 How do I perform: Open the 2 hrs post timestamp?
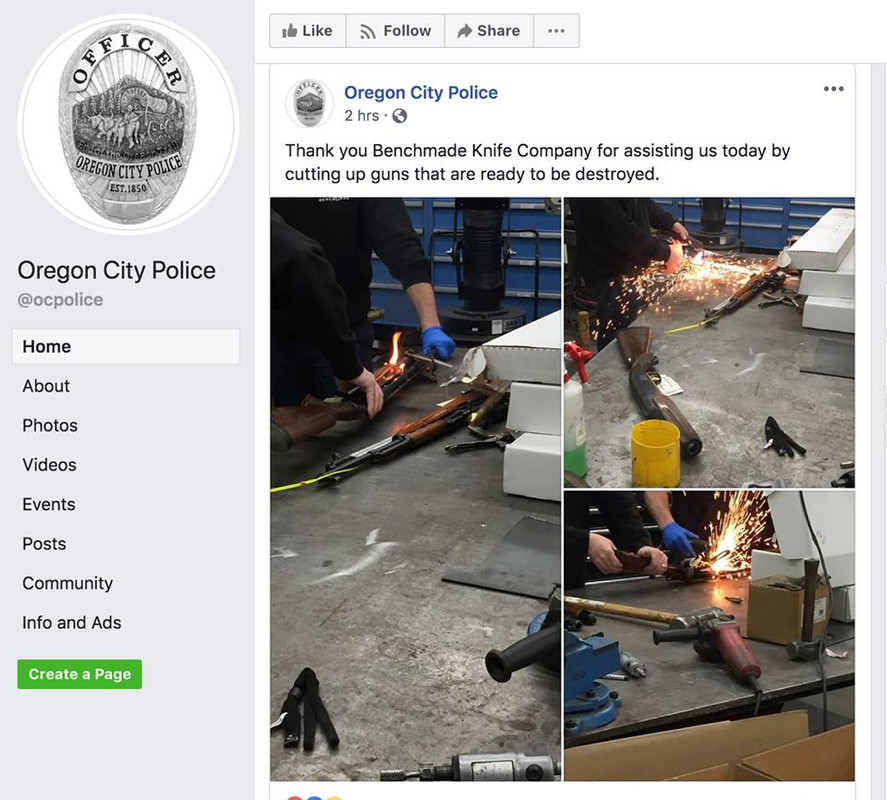(x=361, y=116)
